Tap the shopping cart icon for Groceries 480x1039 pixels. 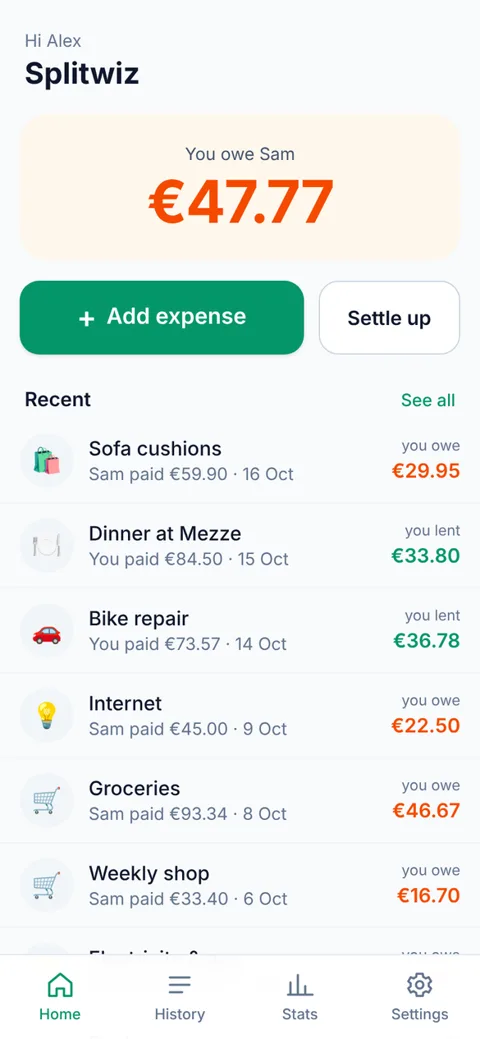tap(46, 800)
